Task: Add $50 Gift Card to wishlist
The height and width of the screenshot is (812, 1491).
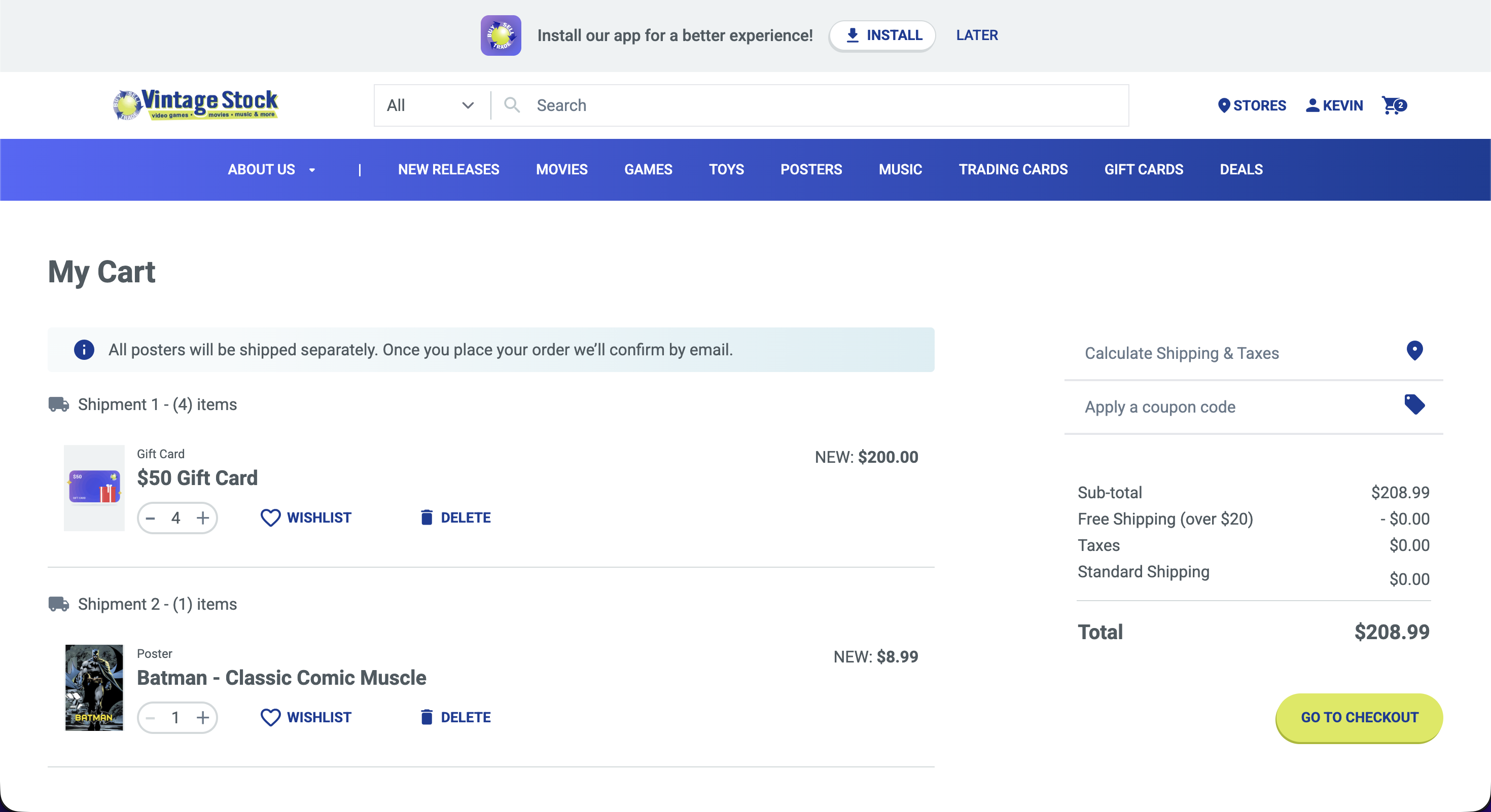Action: pyautogui.click(x=306, y=518)
